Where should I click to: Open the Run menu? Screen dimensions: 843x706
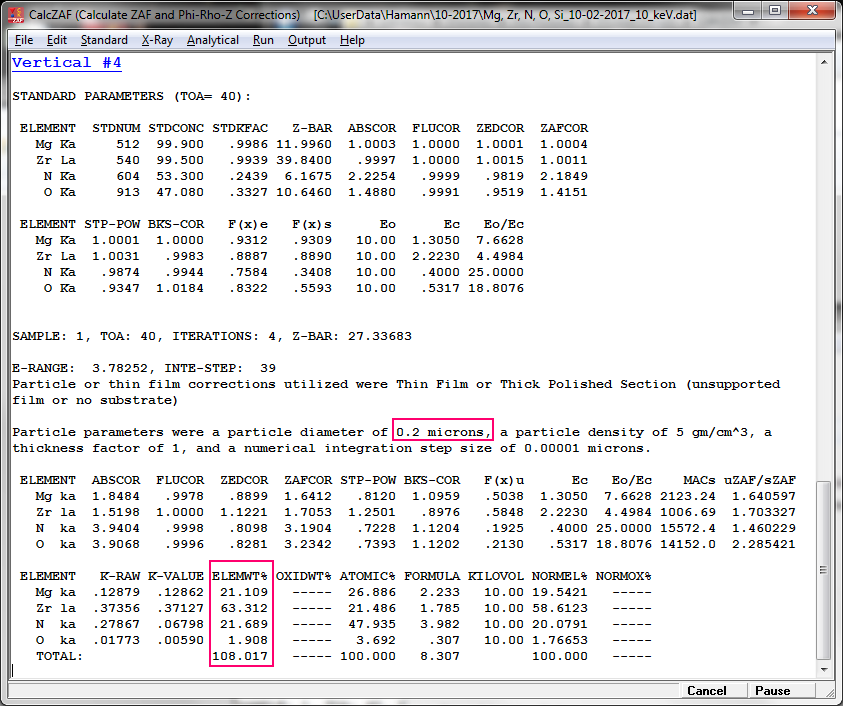tap(263, 40)
